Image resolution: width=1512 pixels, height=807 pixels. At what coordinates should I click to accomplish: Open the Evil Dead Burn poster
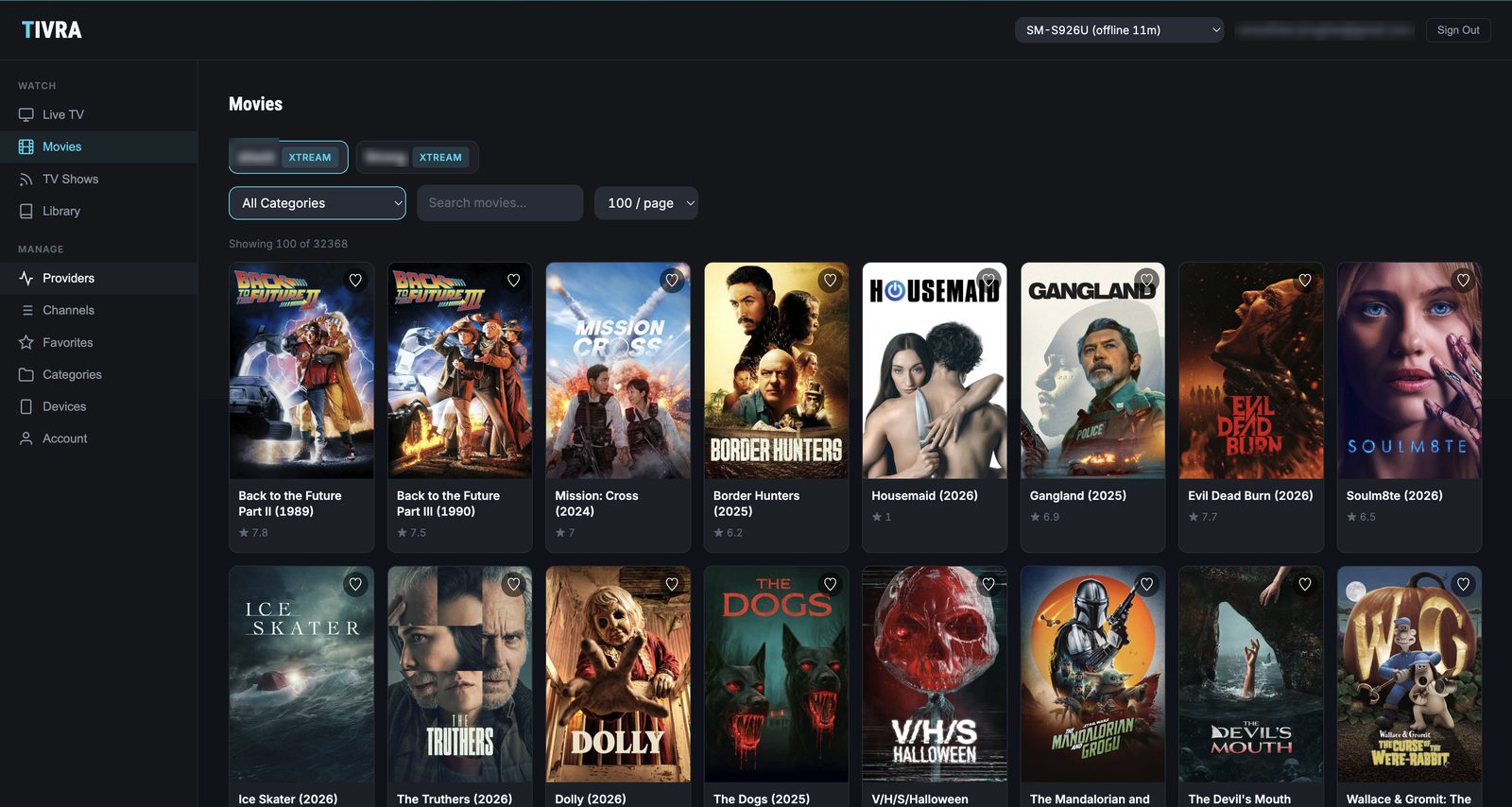click(x=1251, y=370)
